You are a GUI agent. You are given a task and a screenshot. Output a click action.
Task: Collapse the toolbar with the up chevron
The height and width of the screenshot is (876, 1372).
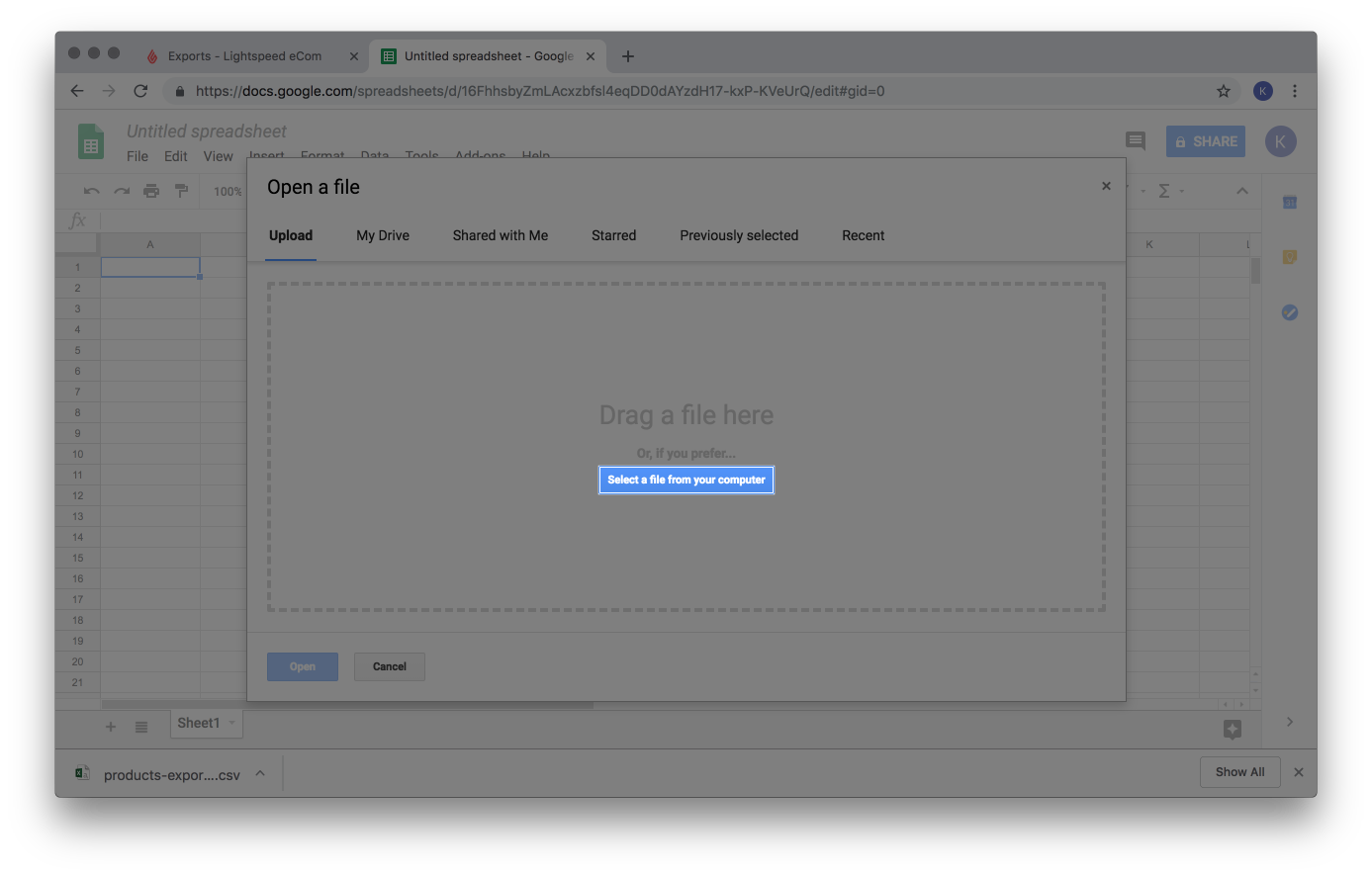point(1242,191)
